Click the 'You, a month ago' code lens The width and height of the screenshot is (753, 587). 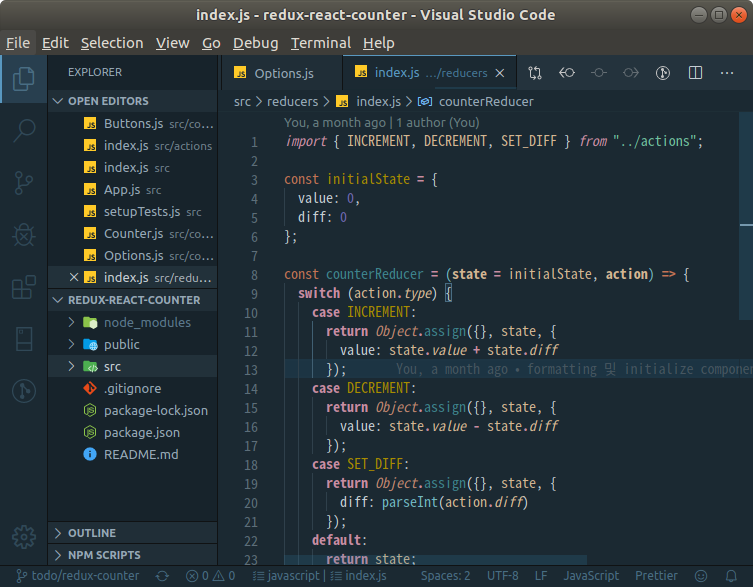(x=335, y=123)
